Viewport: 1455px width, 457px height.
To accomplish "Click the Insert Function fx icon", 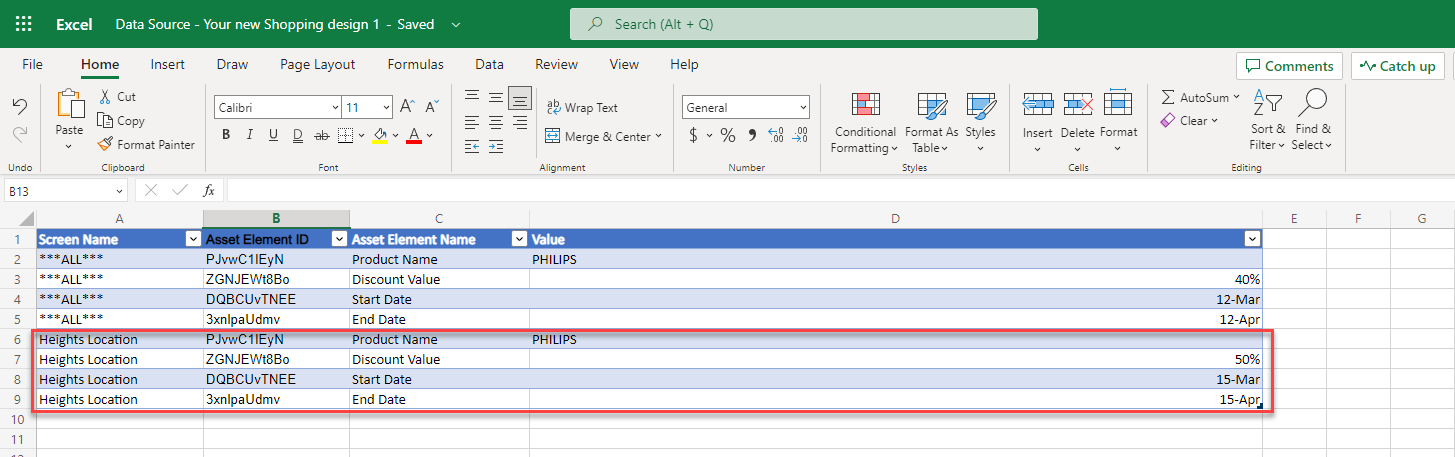I will pos(209,190).
